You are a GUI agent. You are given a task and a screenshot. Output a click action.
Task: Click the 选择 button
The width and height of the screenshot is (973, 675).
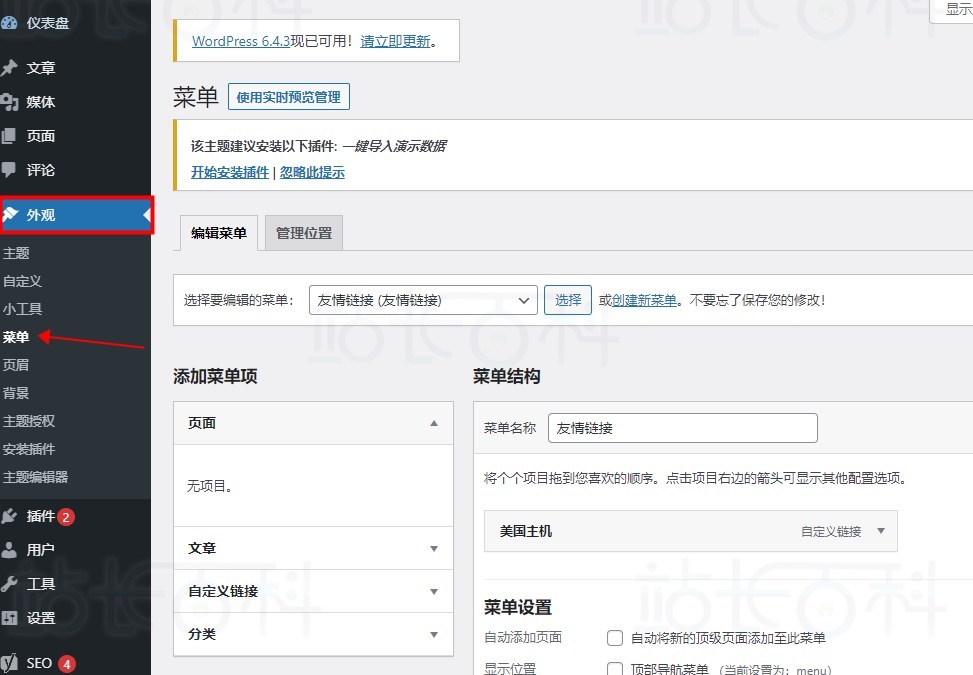coord(568,300)
